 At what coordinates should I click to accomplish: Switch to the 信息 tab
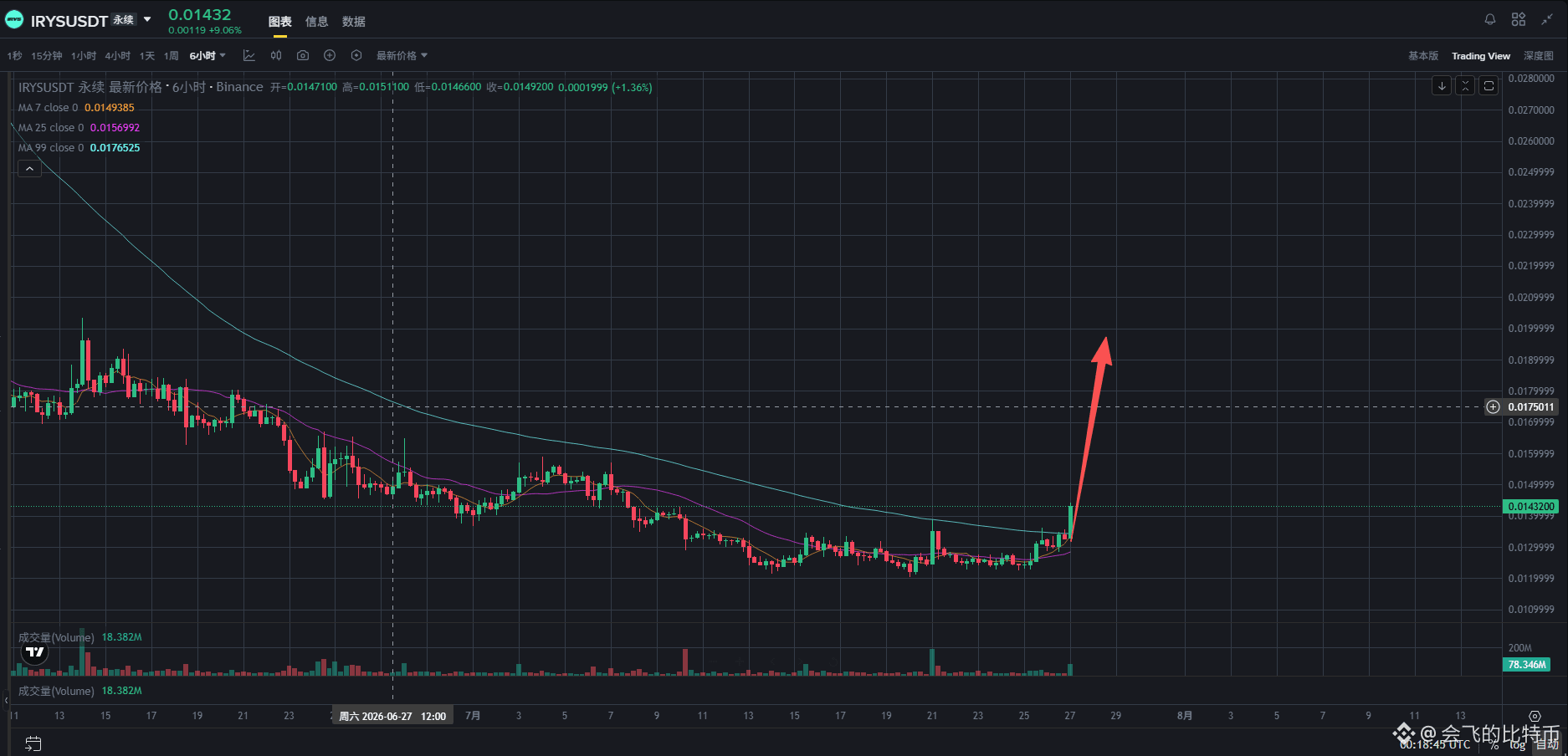tap(317, 22)
